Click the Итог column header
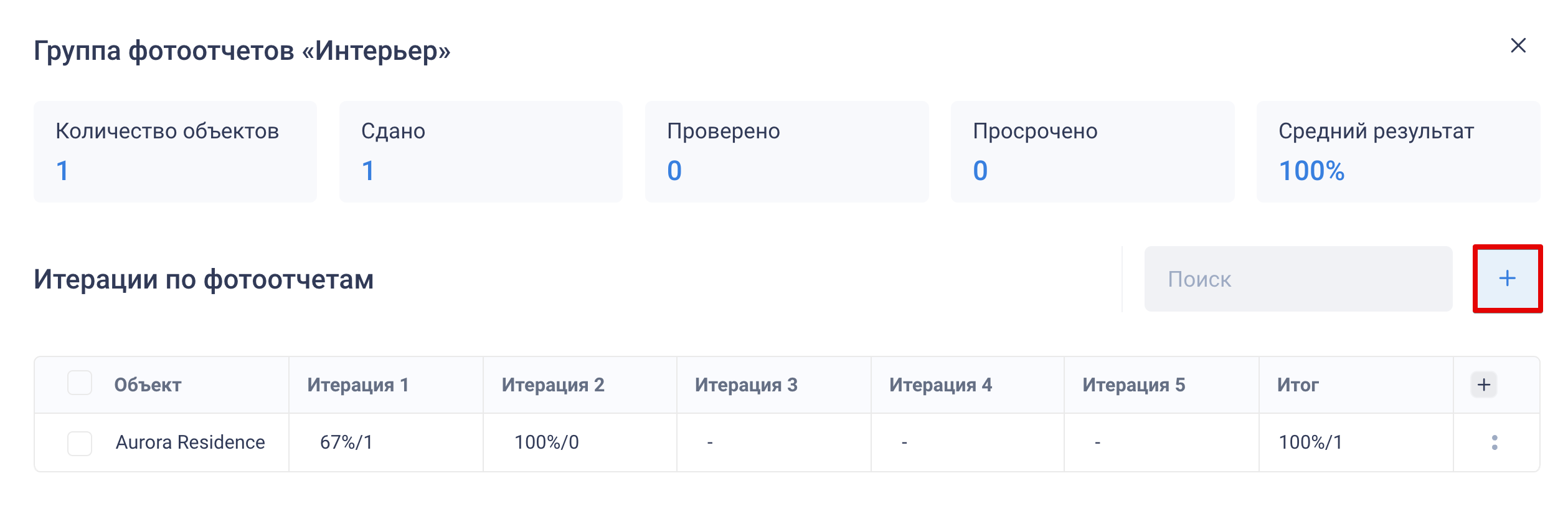1568x516 pixels. [x=1298, y=385]
